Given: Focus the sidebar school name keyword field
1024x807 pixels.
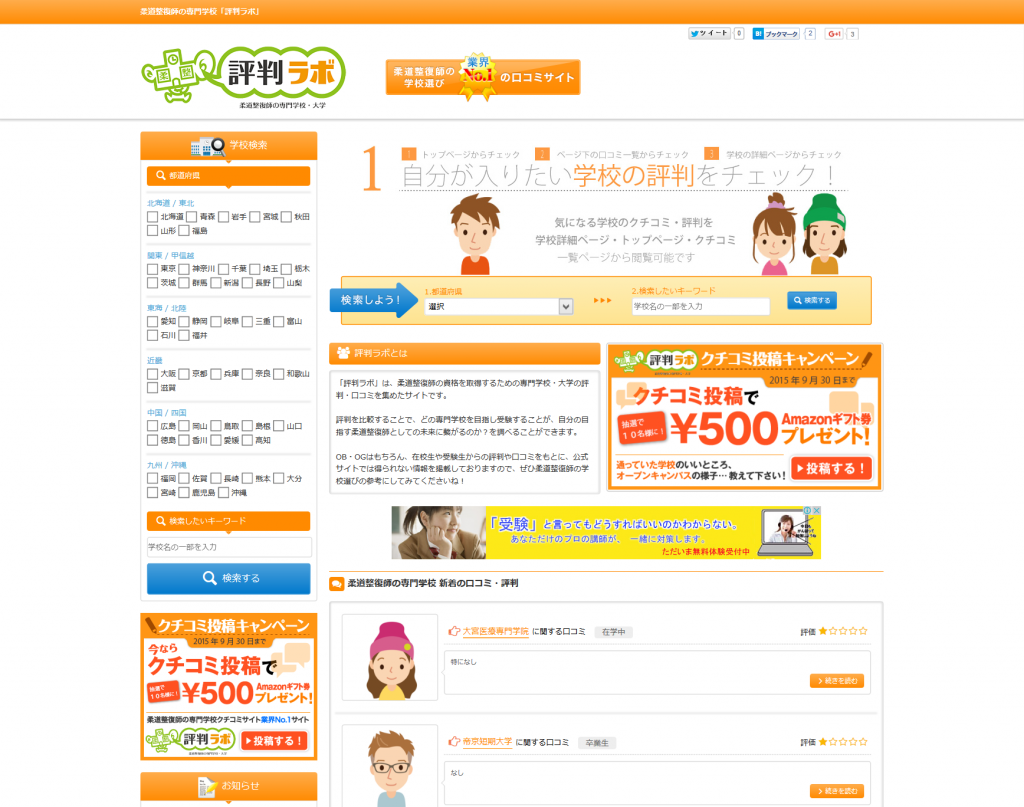Looking at the screenshot, I should [x=229, y=547].
